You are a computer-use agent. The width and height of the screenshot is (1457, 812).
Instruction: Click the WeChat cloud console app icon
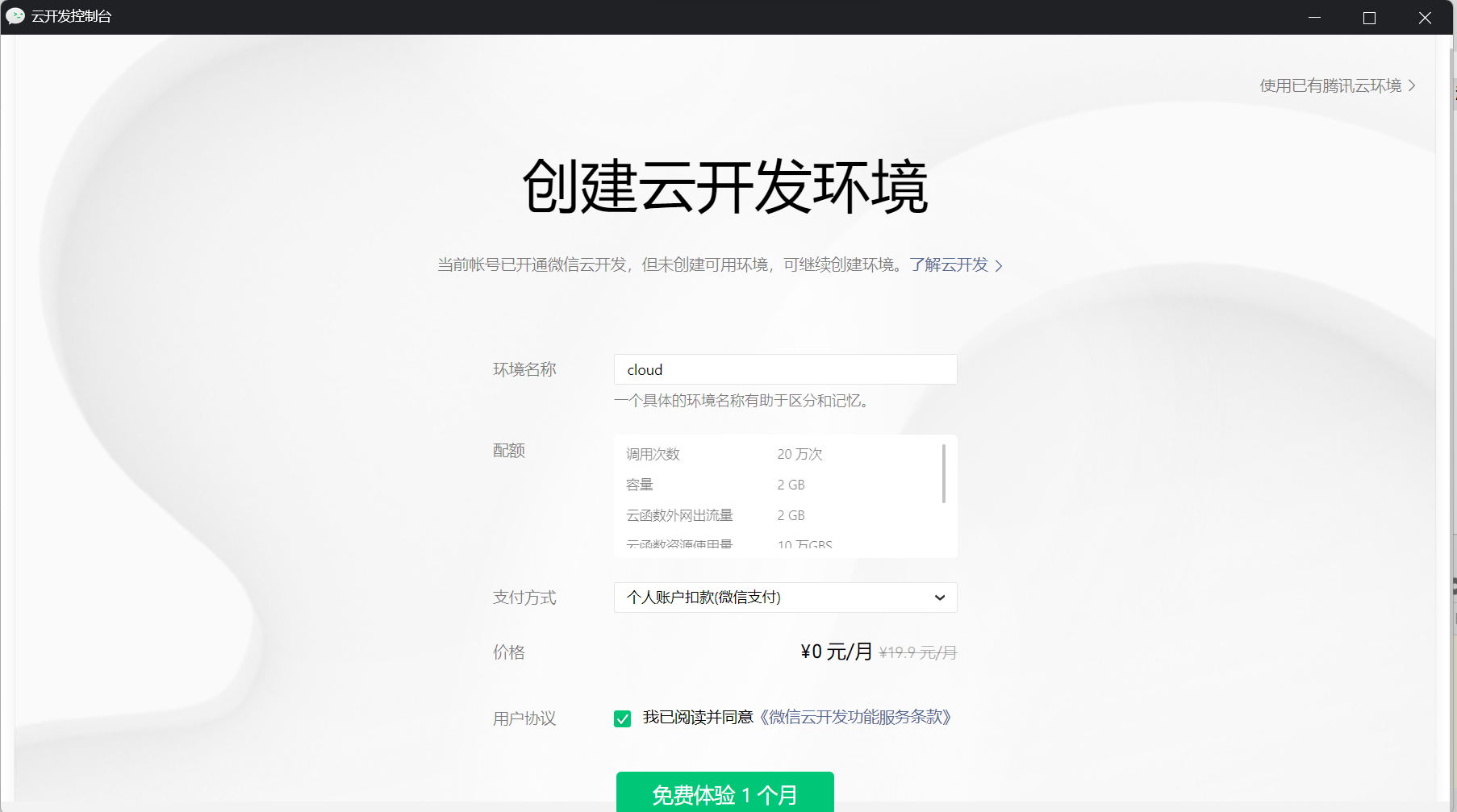point(15,16)
